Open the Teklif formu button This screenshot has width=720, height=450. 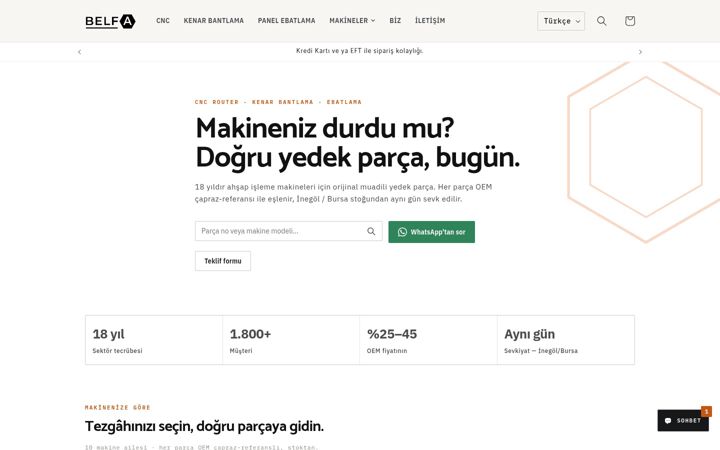point(223,261)
